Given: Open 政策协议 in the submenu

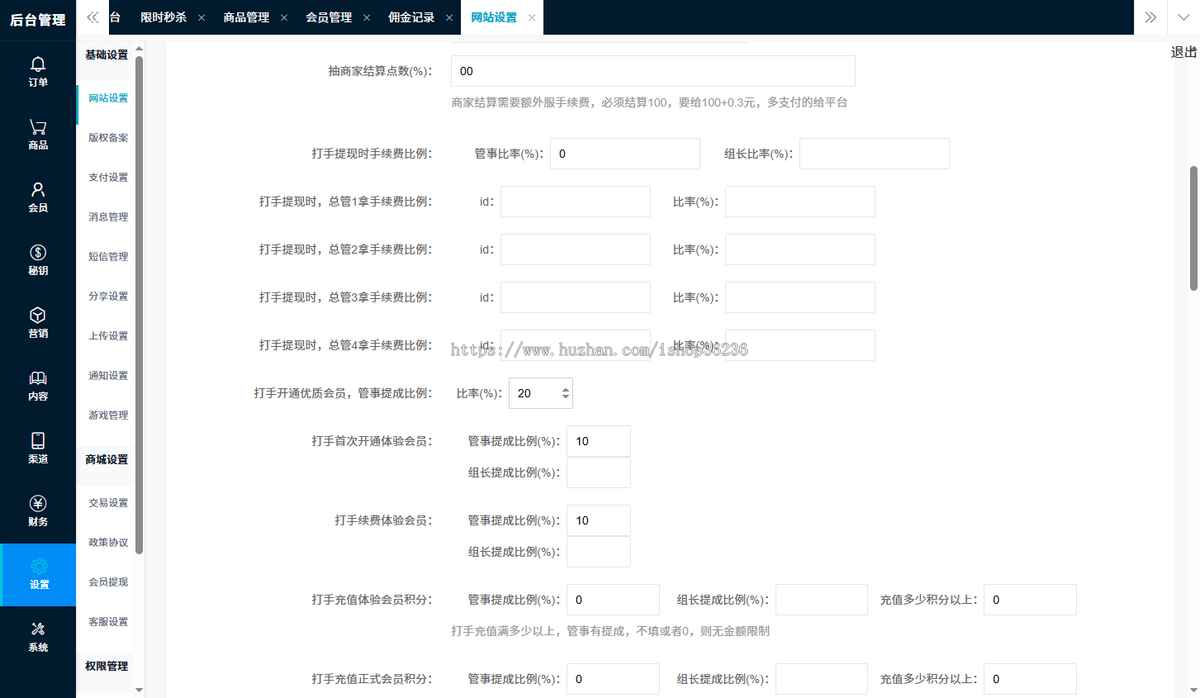Looking at the screenshot, I should tap(108, 543).
